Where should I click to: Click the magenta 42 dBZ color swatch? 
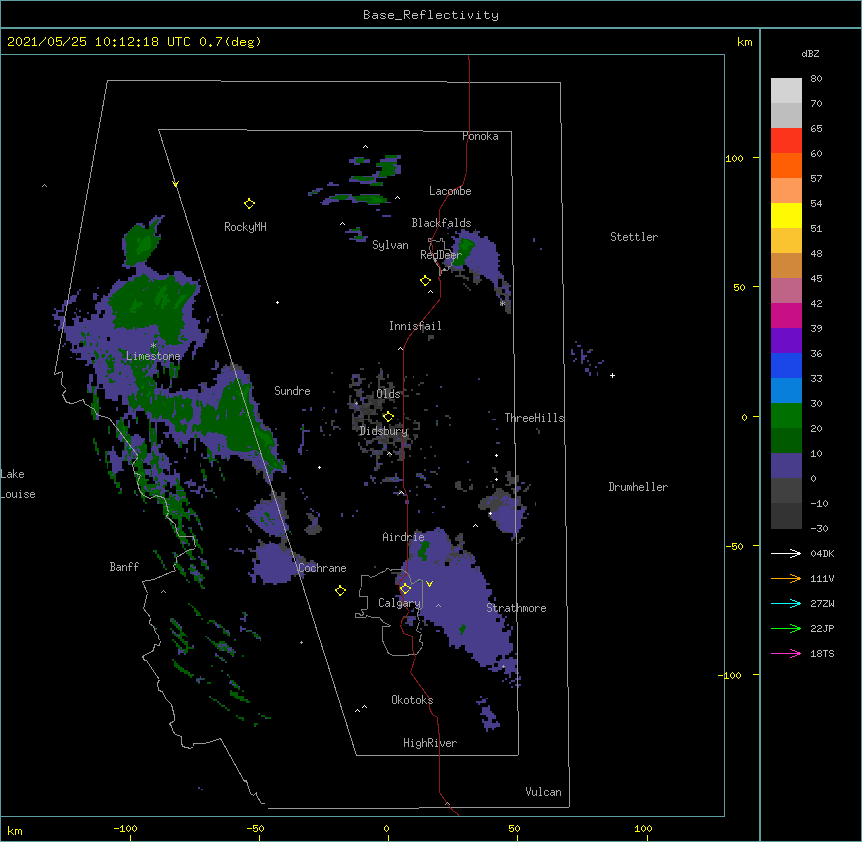(786, 315)
